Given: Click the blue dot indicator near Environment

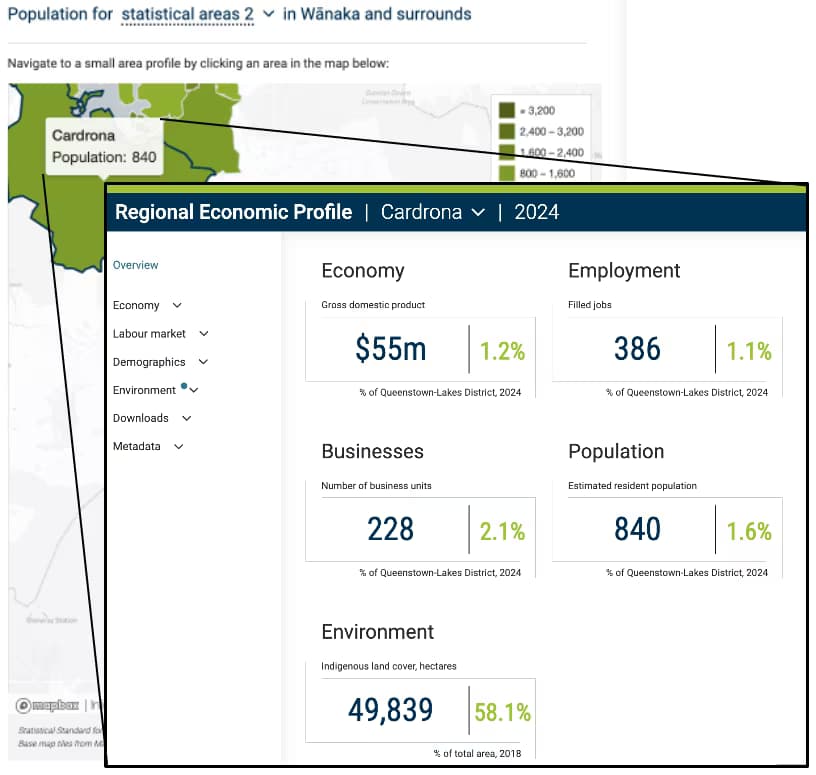Looking at the screenshot, I should 184,386.
